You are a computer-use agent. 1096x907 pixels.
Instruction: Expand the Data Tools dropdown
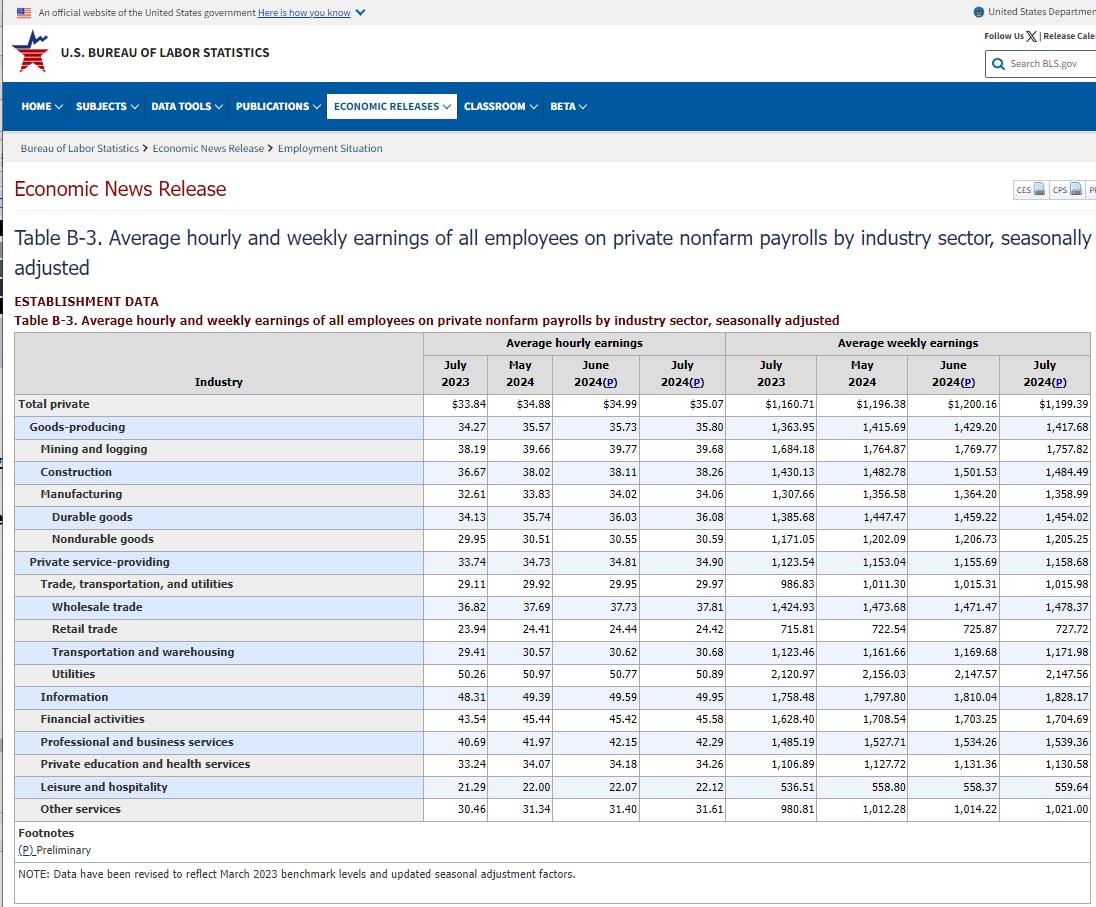pyautogui.click(x=187, y=106)
